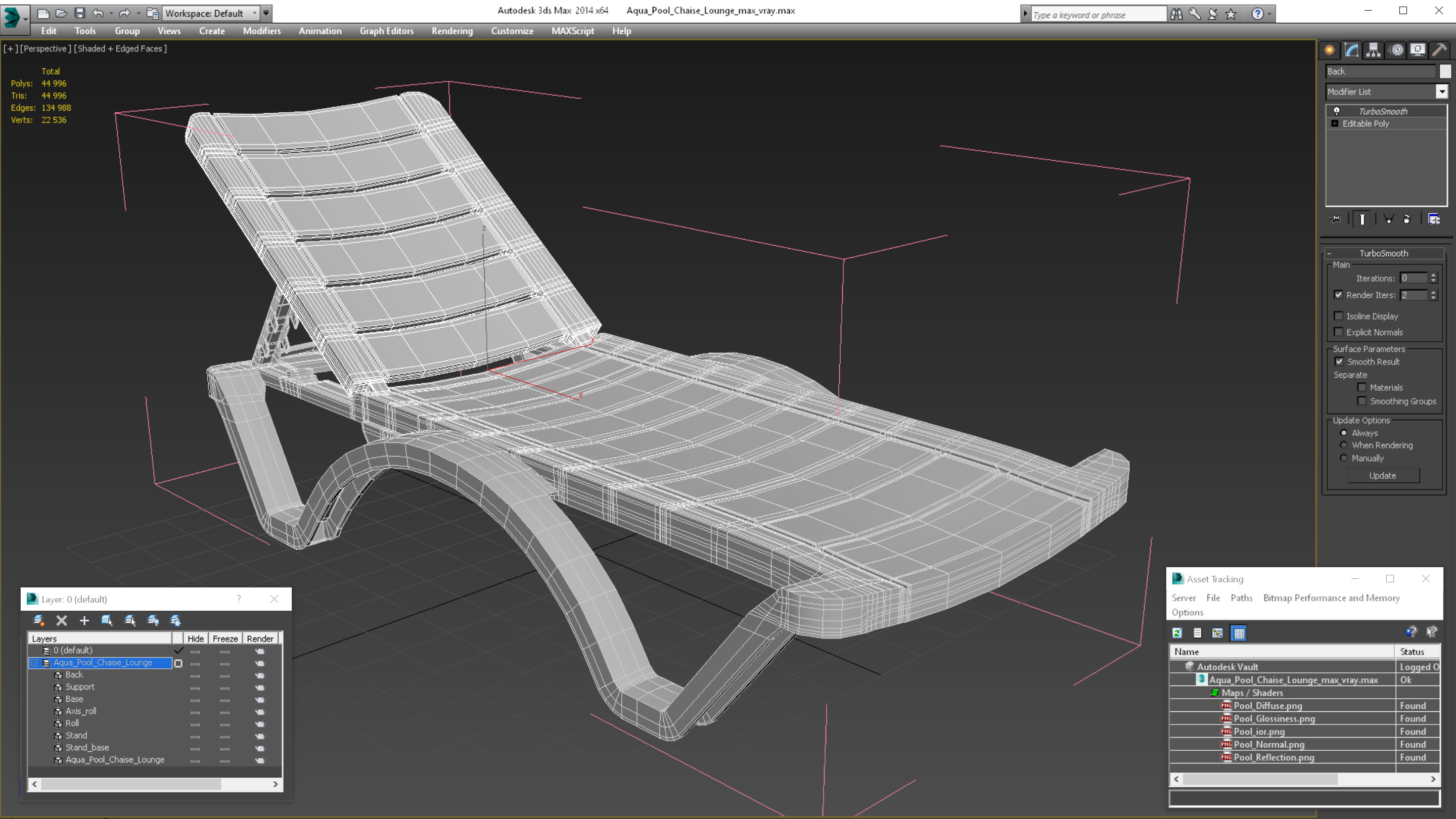Viewport: 1456px width, 819px height.
Task: Open the Create command panel tab
Action: 1330,51
